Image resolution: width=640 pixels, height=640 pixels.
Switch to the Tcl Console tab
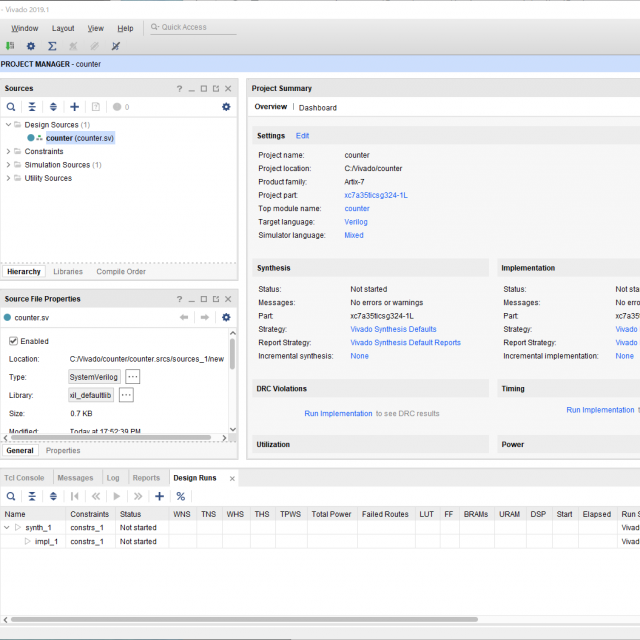coord(24,478)
